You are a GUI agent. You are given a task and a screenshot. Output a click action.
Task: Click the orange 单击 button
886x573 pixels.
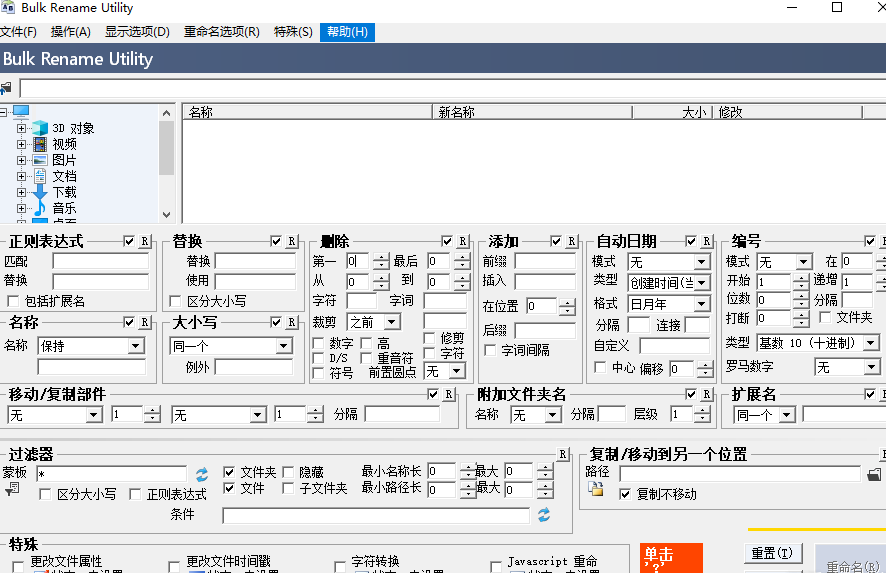pos(671,558)
